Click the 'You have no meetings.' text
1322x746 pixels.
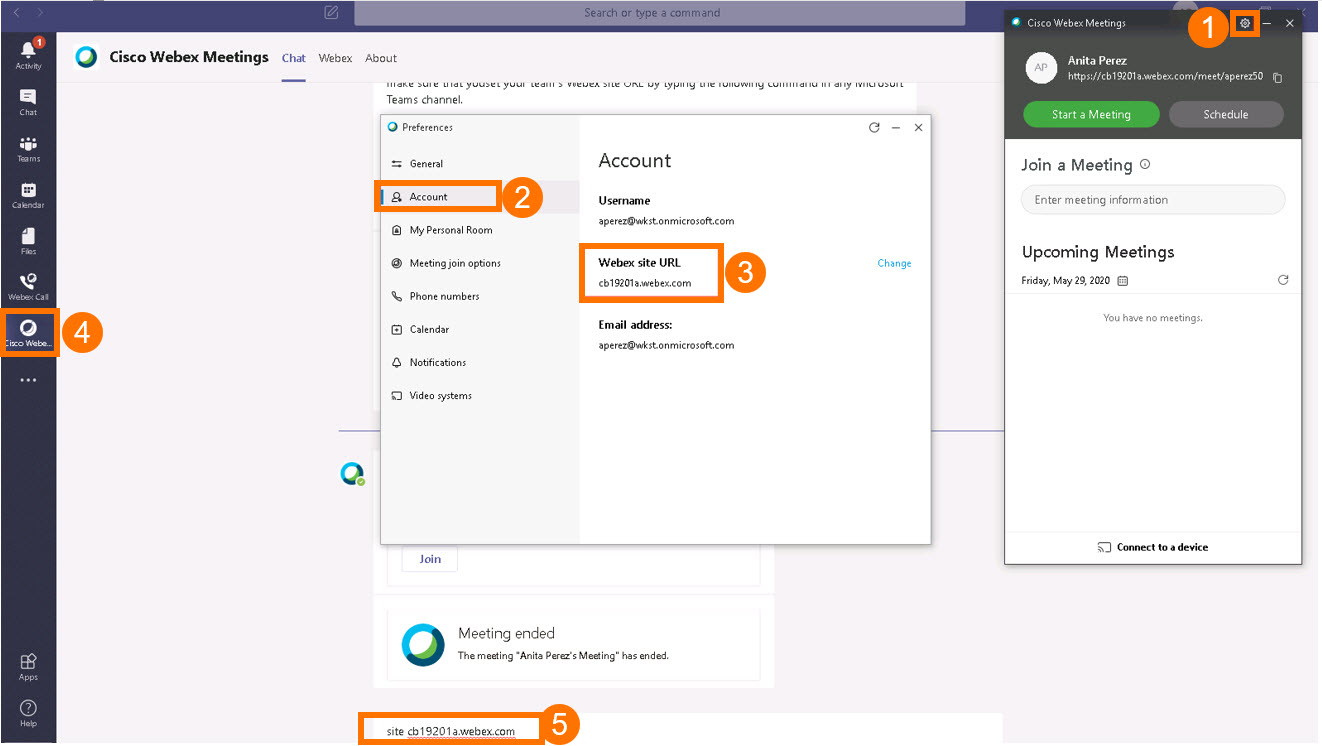1153,318
